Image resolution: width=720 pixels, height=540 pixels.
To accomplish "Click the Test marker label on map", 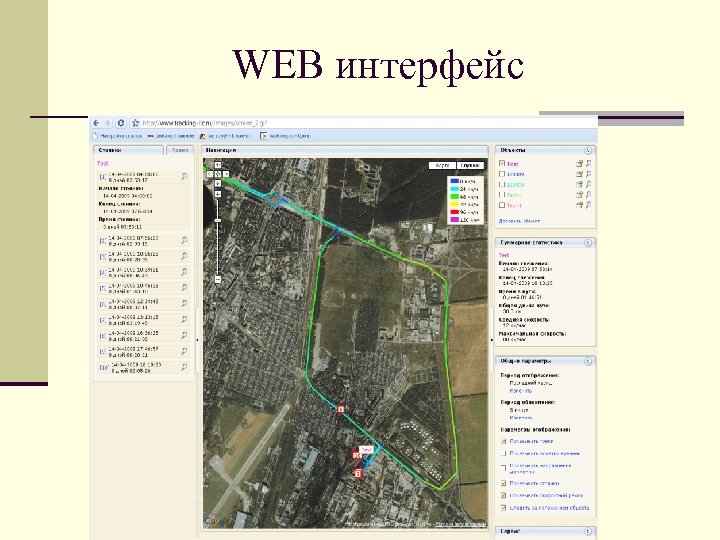I will [366, 450].
